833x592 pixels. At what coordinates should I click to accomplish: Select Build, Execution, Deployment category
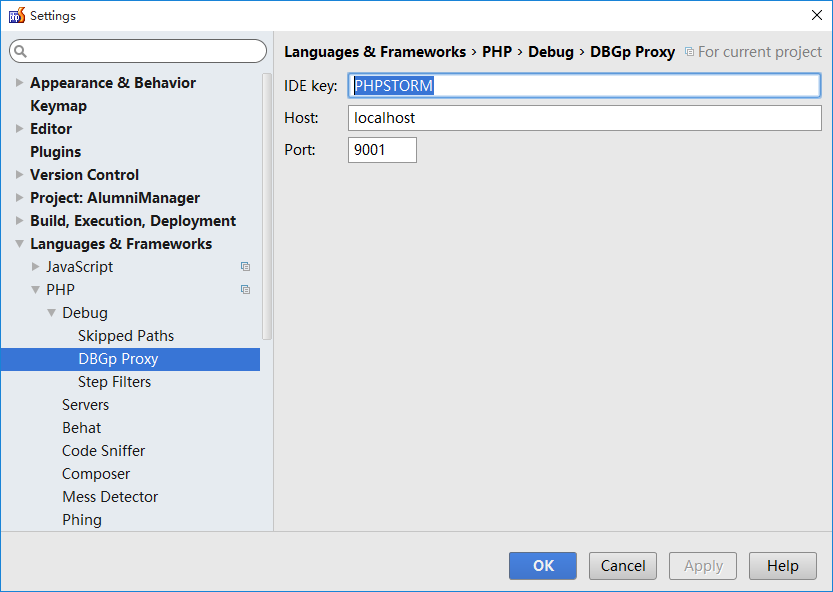tap(133, 221)
